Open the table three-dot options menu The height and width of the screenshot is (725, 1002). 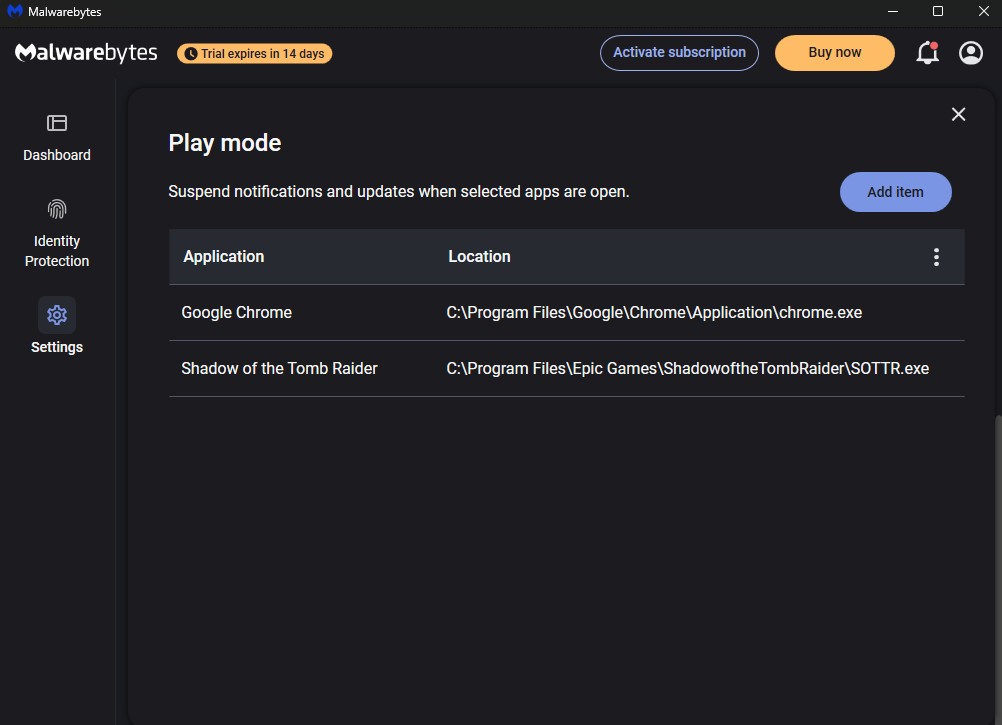(936, 257)
